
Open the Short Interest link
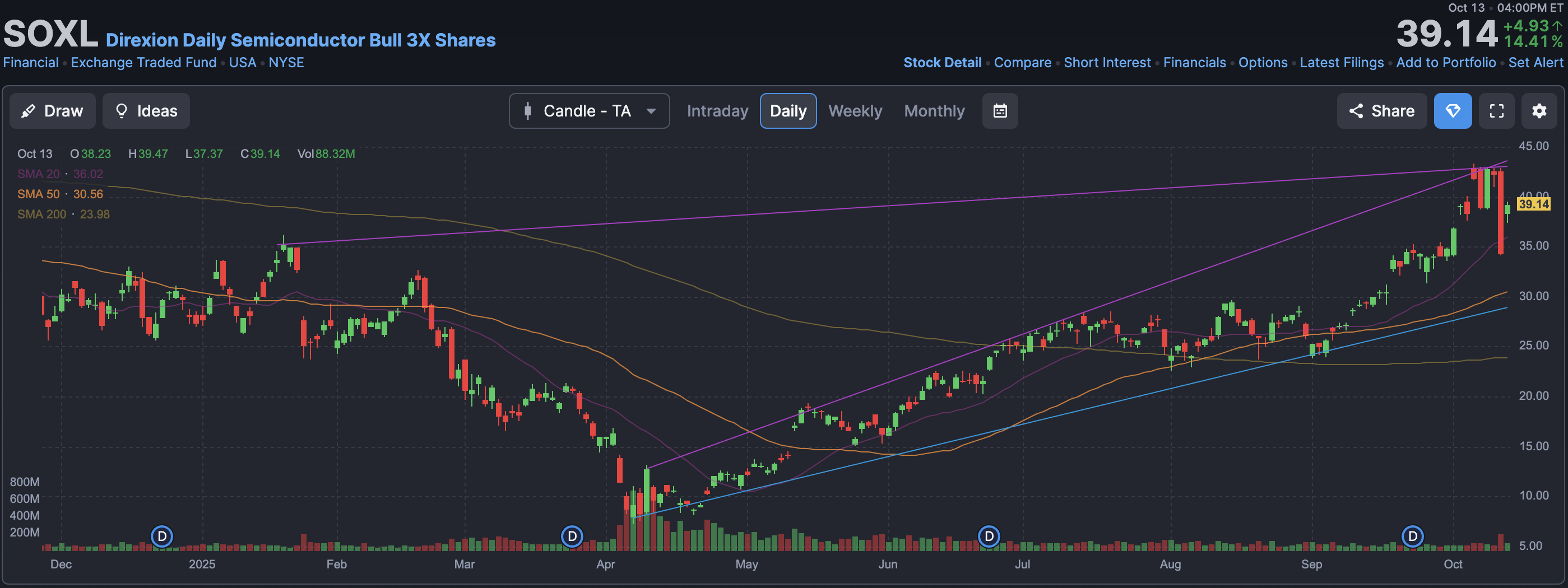point(1107,63)
